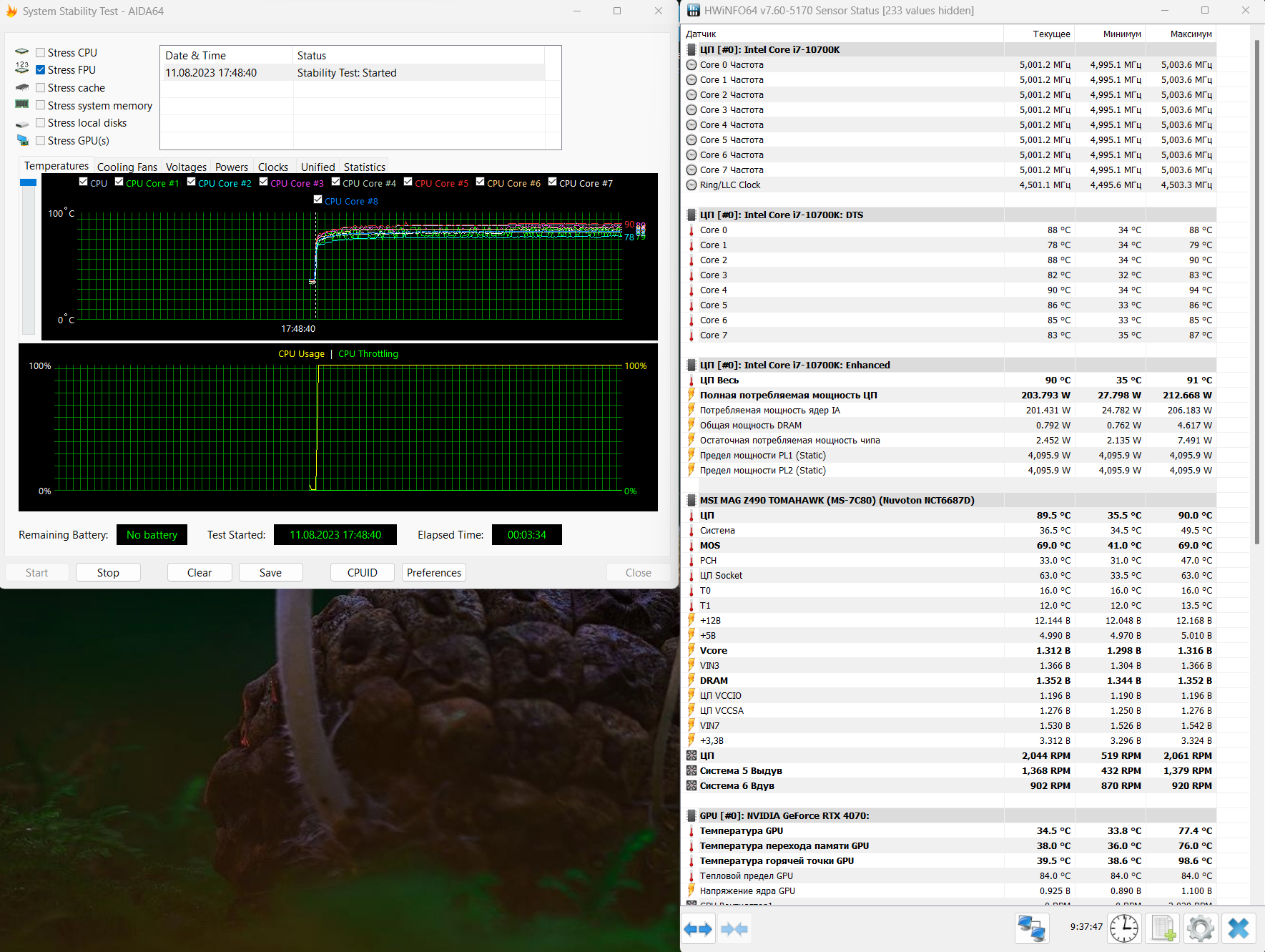This screenshot has width=1265, height=952.
Task: Select the Core 0 Частота row
Action: coord(949,64)
